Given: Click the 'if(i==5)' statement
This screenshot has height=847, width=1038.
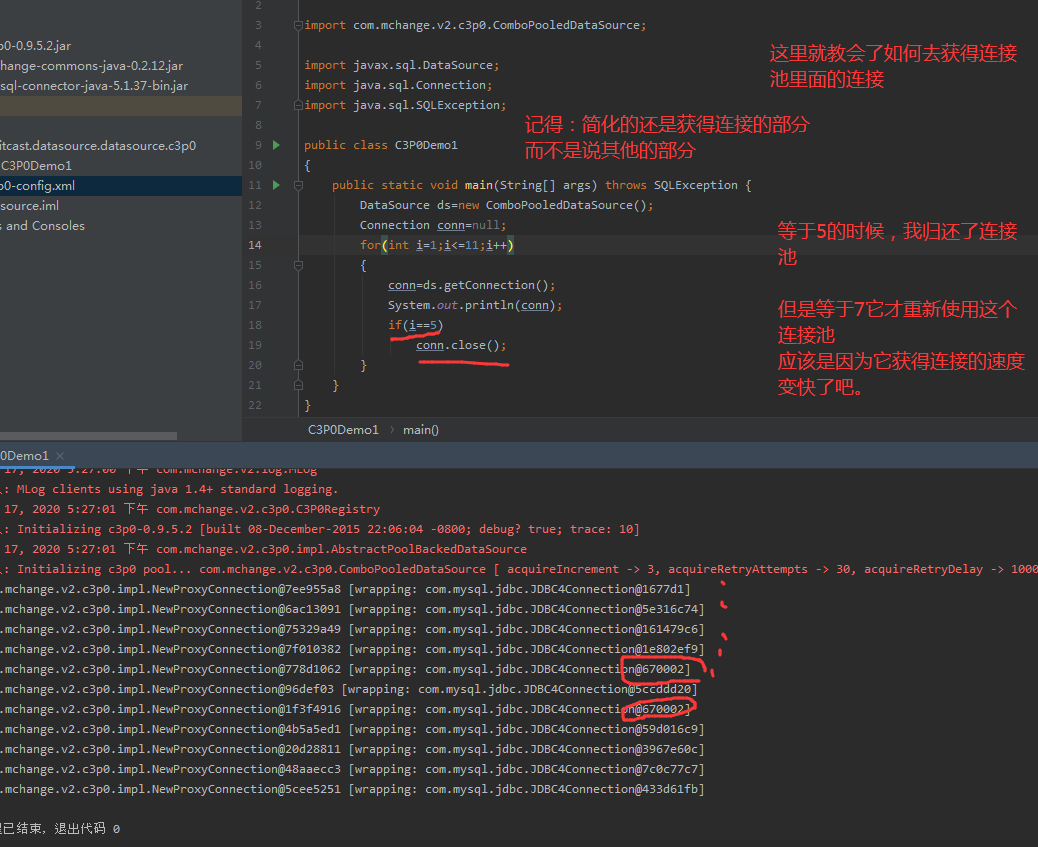Looking at the screenshot, I should [x=415, y=325].
